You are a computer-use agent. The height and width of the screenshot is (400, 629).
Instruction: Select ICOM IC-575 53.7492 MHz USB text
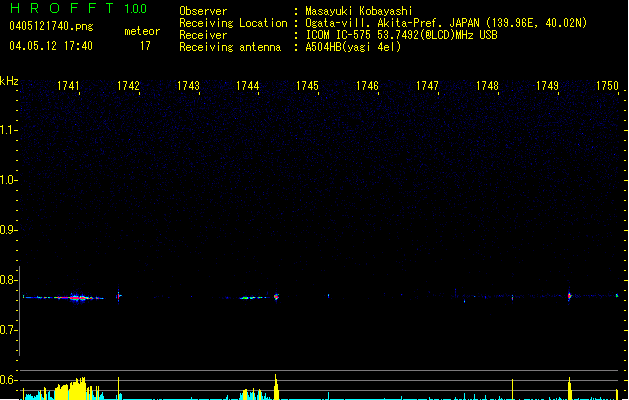[401, 35]
